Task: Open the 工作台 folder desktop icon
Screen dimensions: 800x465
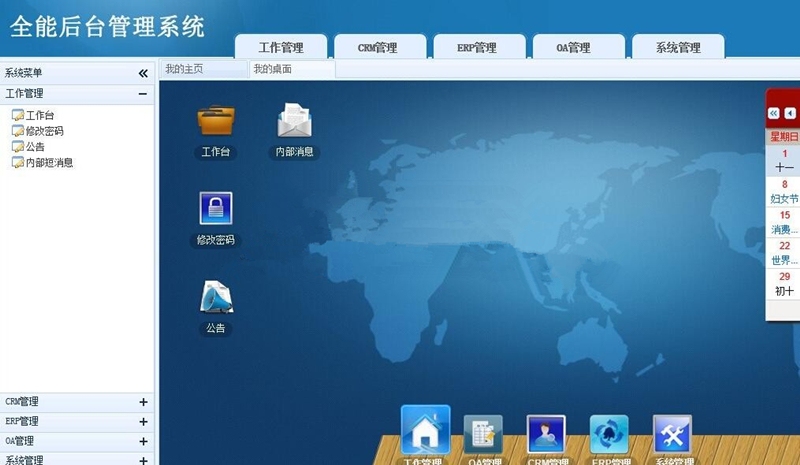Action: click(x=216, y=120)
